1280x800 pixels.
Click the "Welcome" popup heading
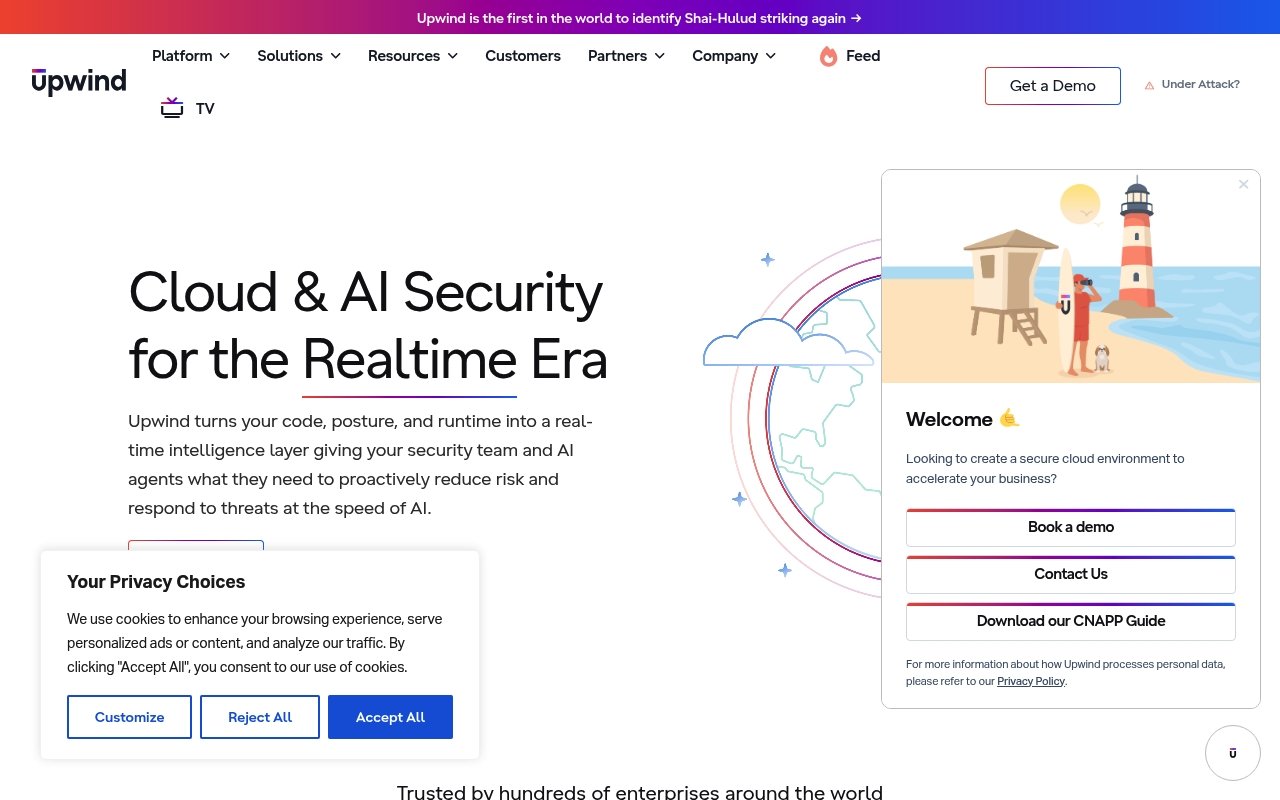949,419
